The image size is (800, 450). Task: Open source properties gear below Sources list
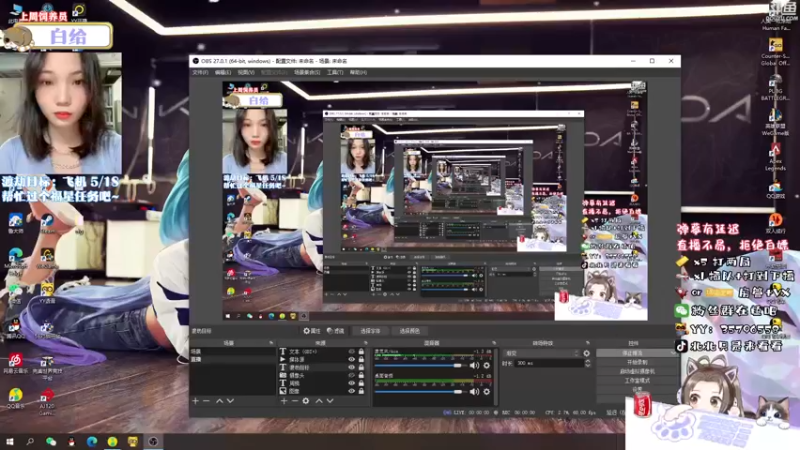pyautogui.click(x=306, y=401)
